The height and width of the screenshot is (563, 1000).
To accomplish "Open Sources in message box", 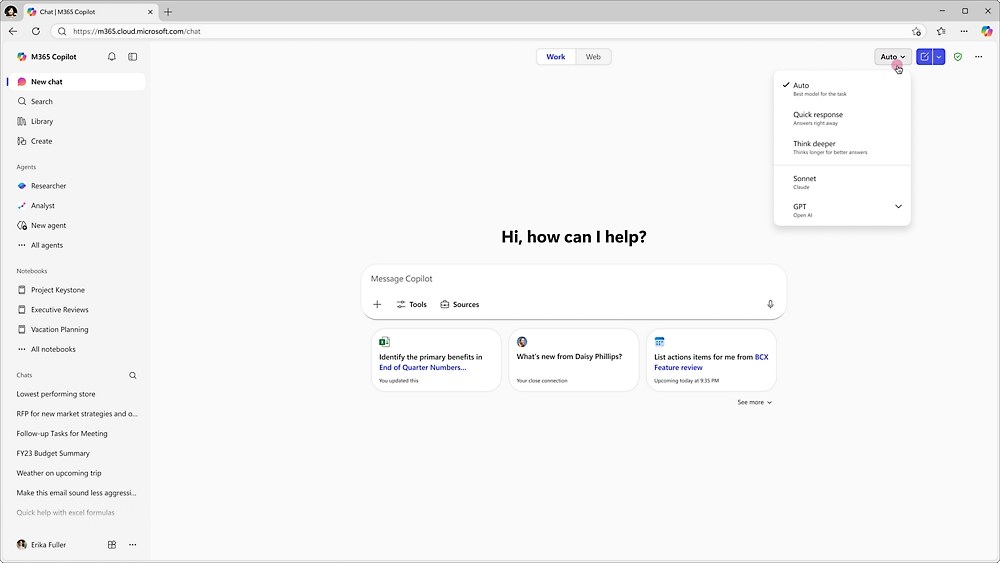I will click(460, 304).
